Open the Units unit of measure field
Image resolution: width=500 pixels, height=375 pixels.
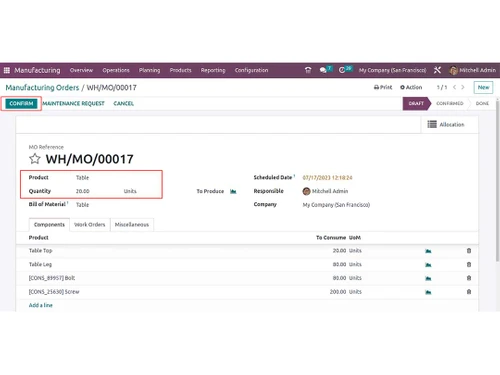click(130, 191)
